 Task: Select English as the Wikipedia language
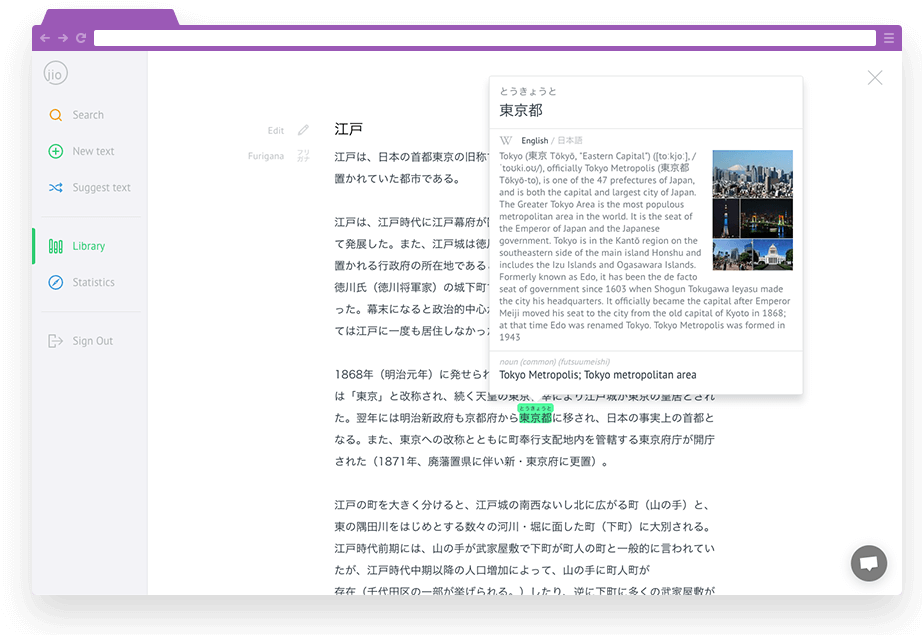coord(534,141)
